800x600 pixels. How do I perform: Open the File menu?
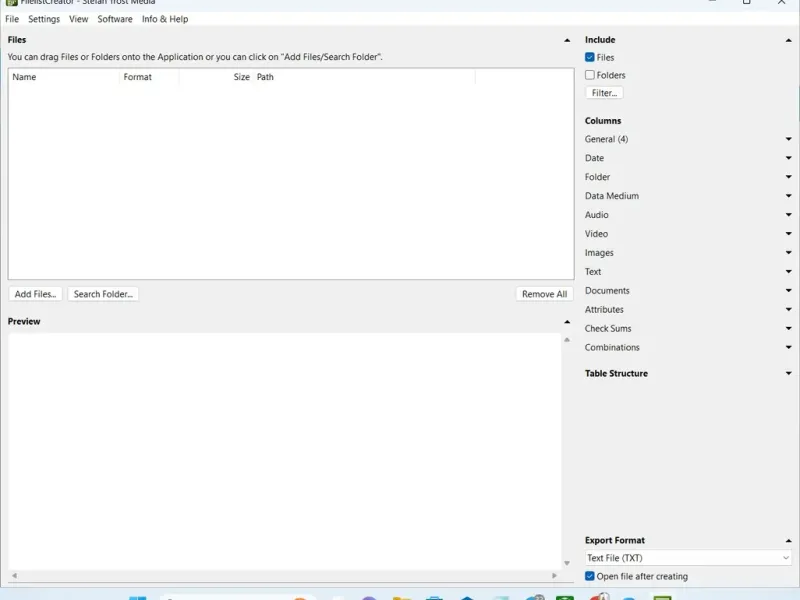[x=12, y=19]
